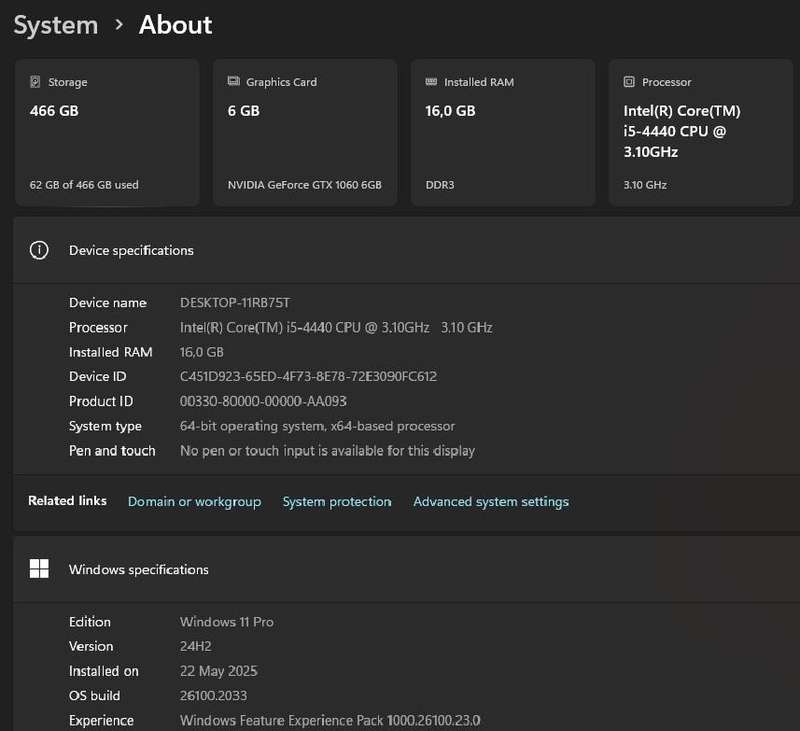
Task: Open the Processor i5-4440 card
Action: [x=701, y=133]
